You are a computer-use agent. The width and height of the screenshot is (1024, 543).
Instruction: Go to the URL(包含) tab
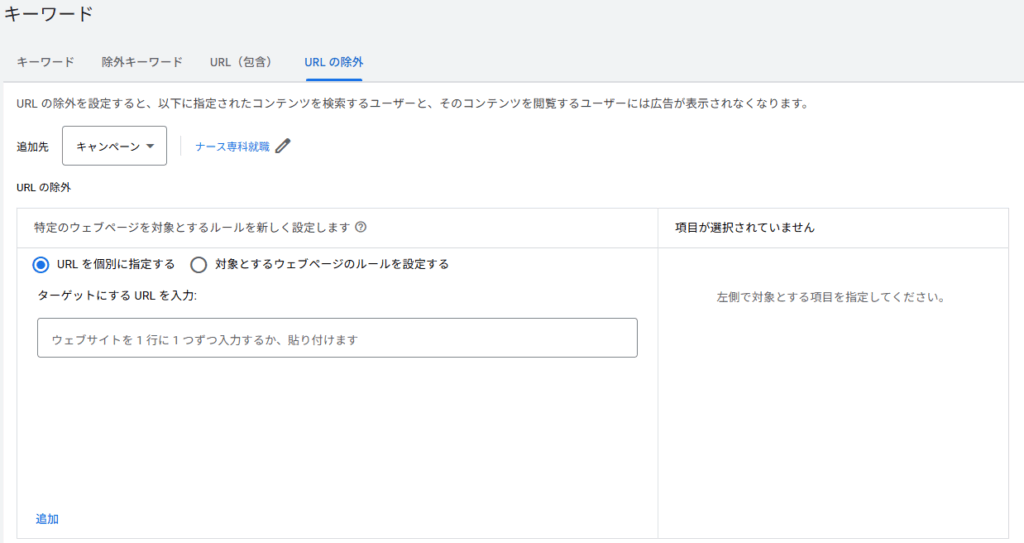(x=241, y=62)
